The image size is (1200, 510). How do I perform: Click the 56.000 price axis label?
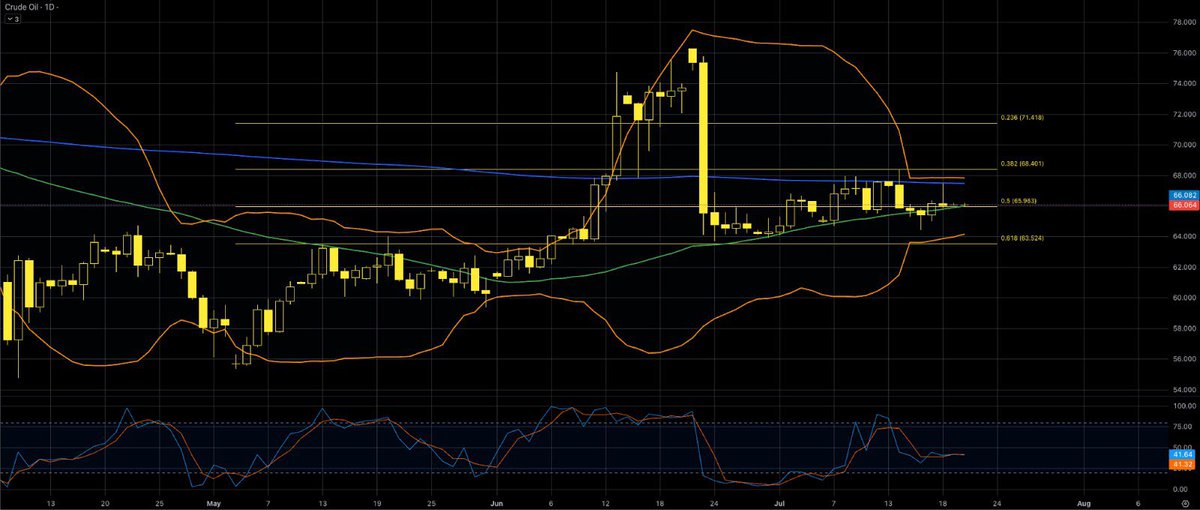(x=1184, y=359)
